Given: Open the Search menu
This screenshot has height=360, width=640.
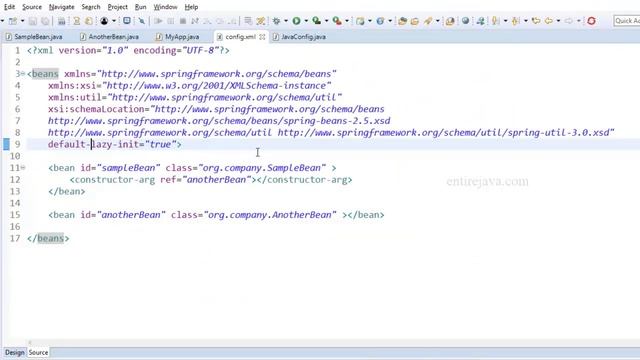Looking at the screenshot, I should click(x=91, y=7).
